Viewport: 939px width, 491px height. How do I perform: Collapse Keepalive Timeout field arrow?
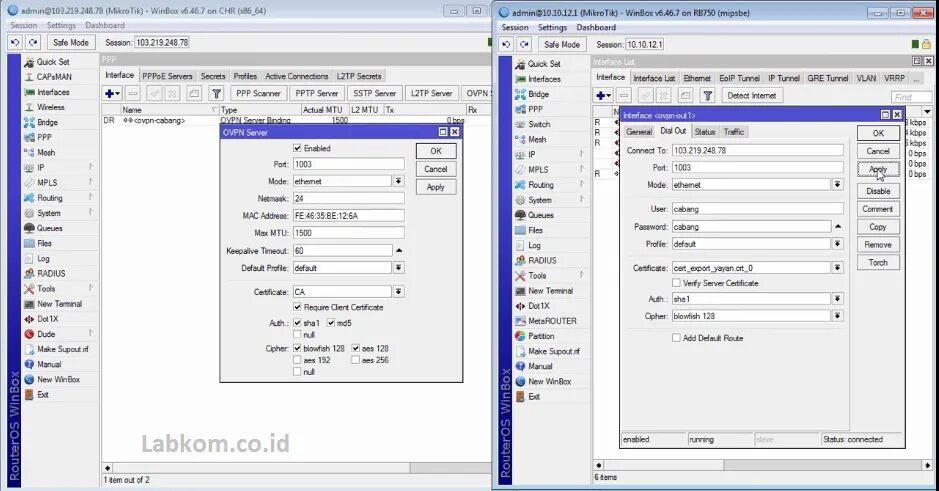coord(399,250)
